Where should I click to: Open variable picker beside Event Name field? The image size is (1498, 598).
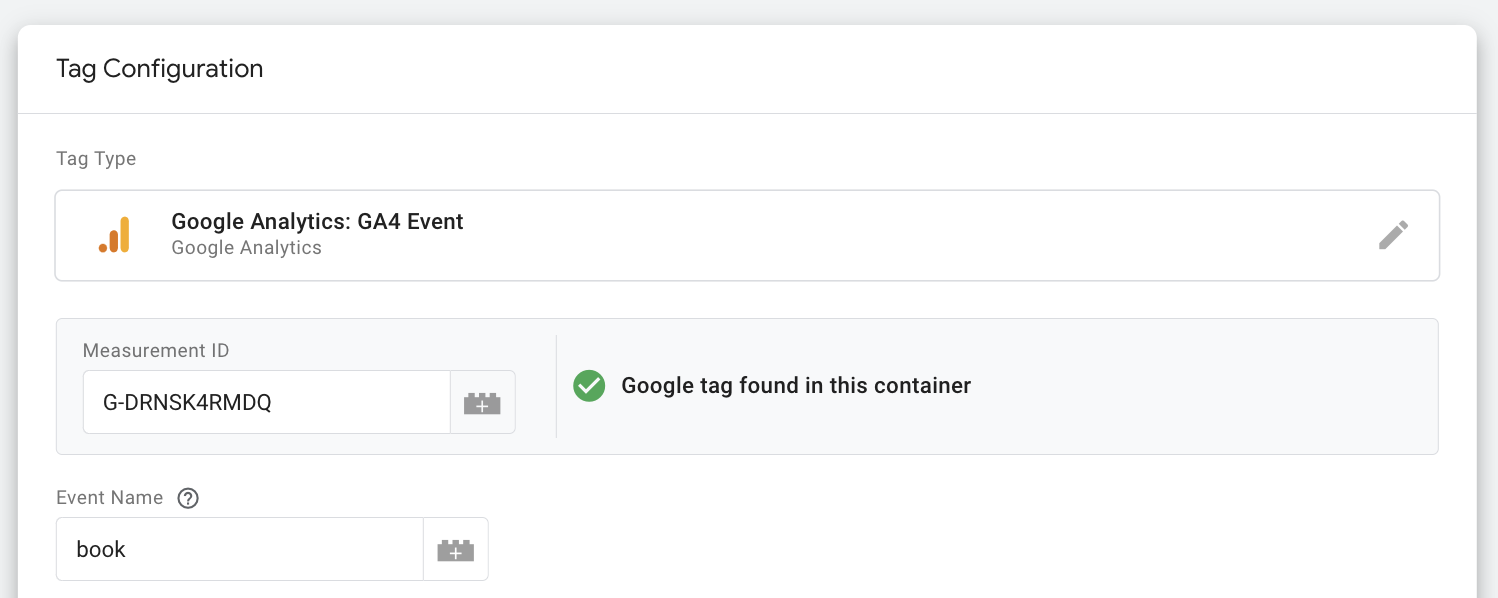pyautogui.click(x=456, y=549)
